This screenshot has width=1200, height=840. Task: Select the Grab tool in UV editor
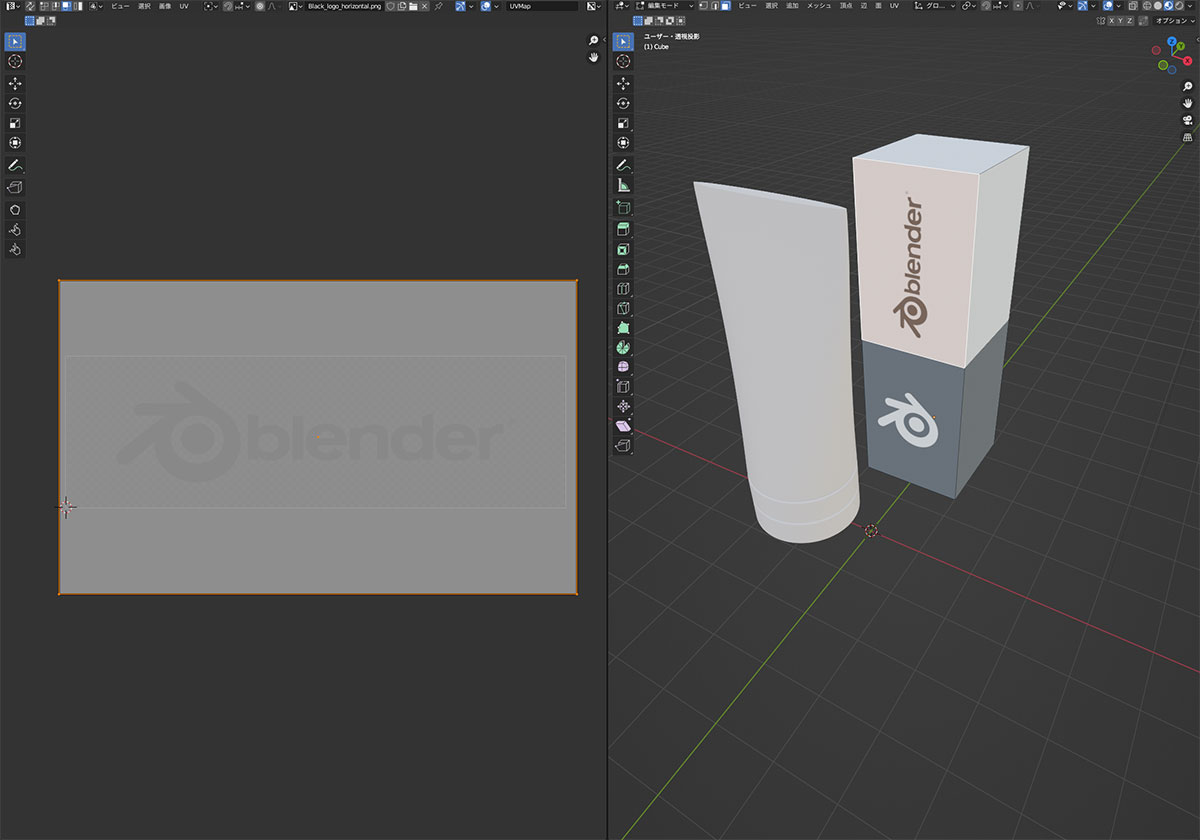pos(16,209)
